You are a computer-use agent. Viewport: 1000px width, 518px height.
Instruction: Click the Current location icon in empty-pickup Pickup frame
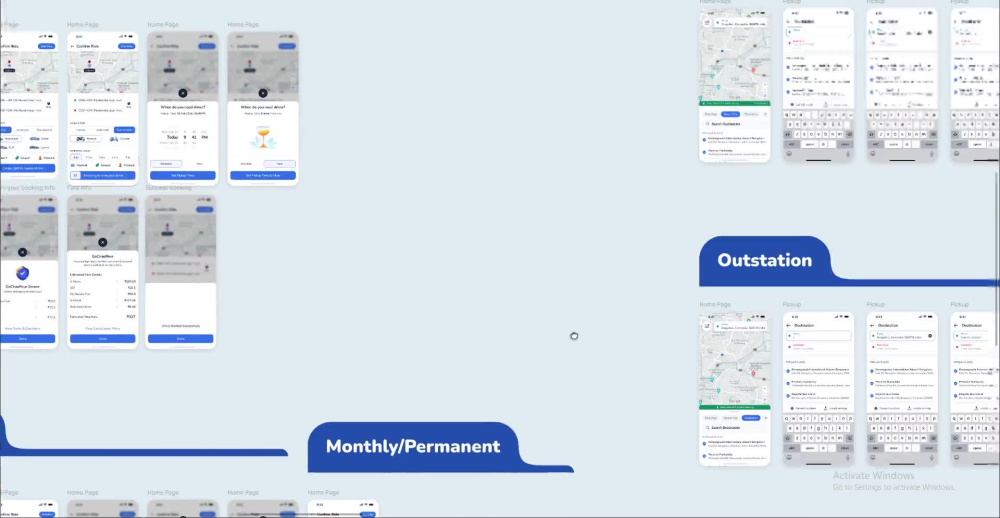(x=793, y=408)
